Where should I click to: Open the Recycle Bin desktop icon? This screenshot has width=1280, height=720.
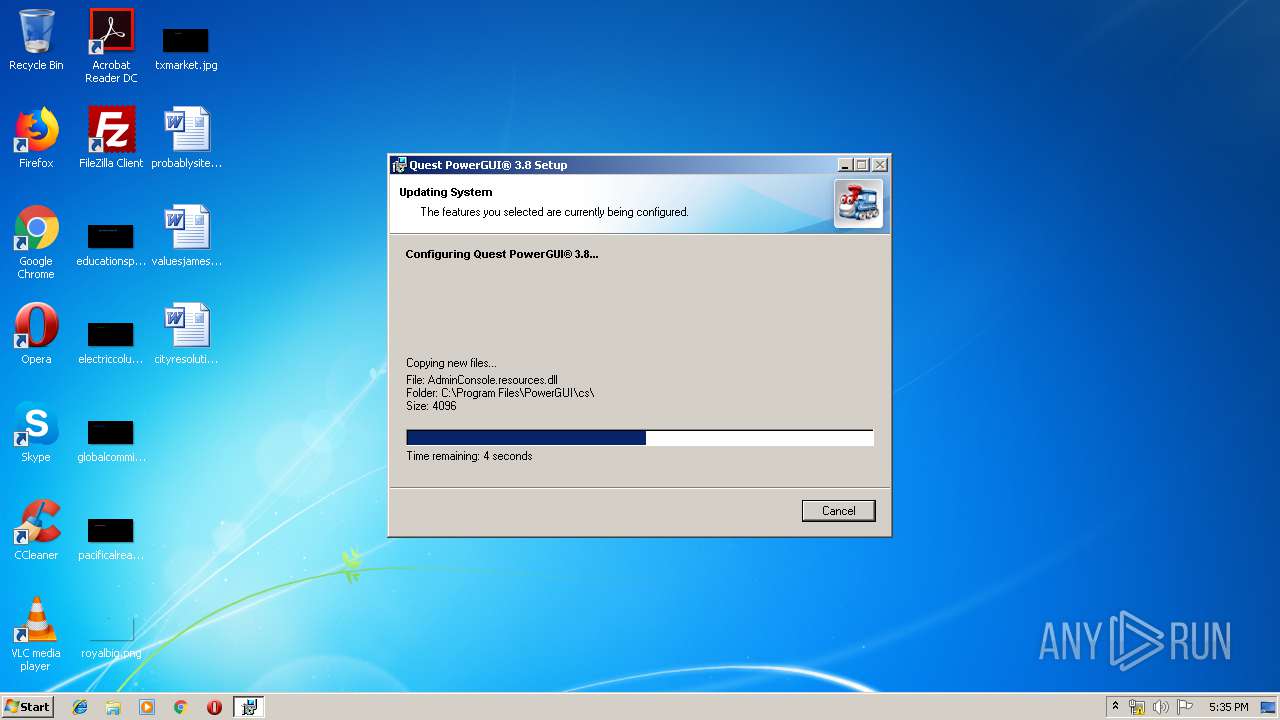(x=36, y=40)
